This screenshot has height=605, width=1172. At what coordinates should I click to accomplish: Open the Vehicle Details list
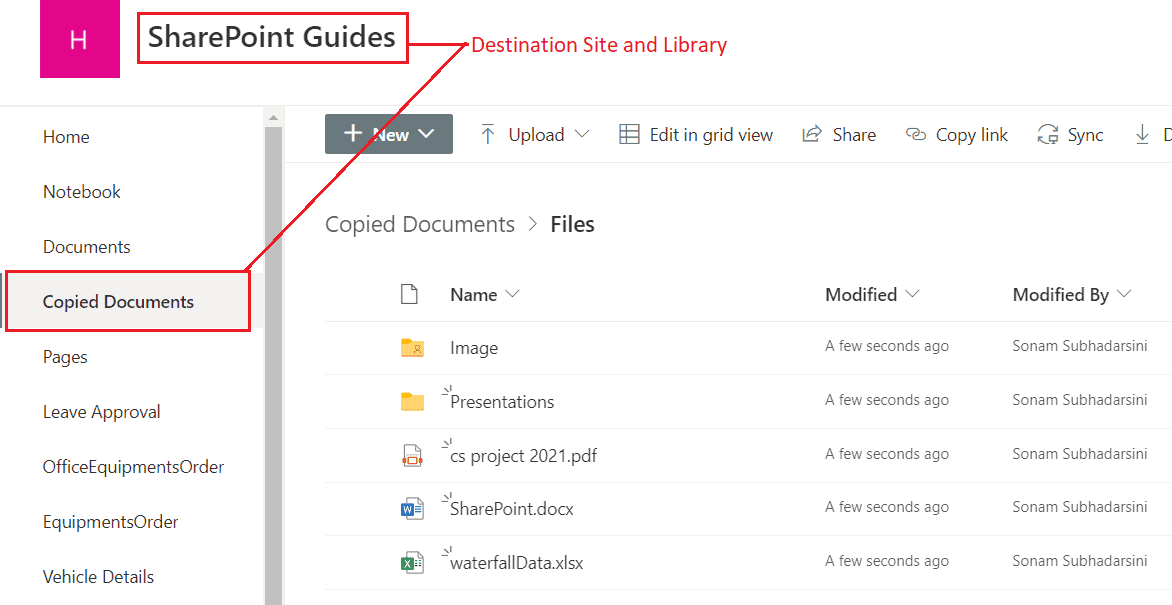(x=98, y=576)
